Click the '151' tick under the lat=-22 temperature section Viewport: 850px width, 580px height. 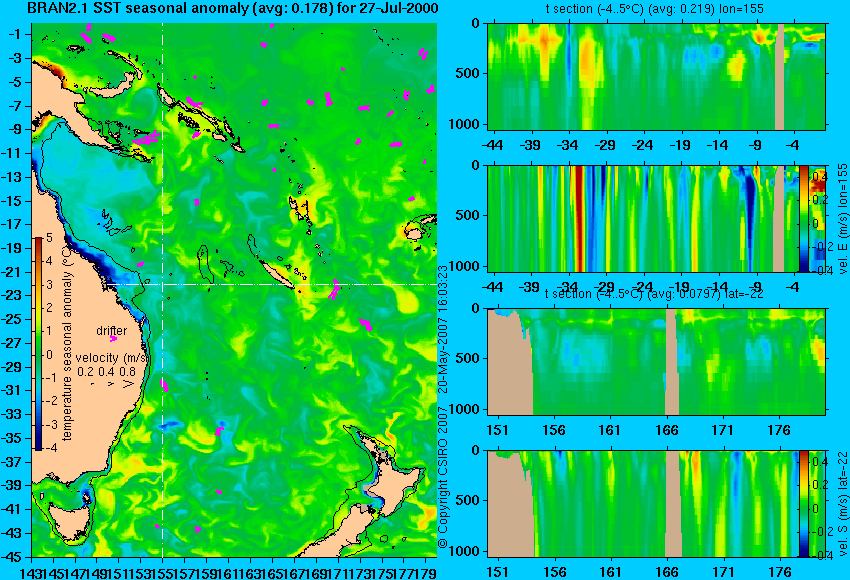pyautogui.click(x=498, y=430)
